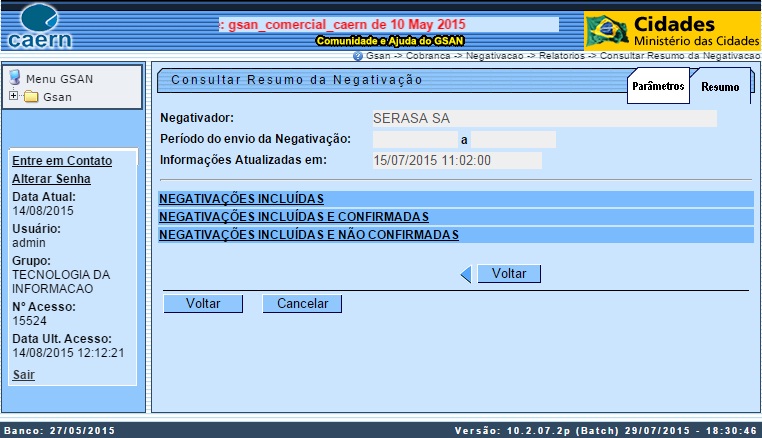The height and width of the screenshot is (438, 762).
Task: Expand NEGATIVAÇÕES INCLUÍDAS E CONFIRMADAS section
Action: [294, 217]
